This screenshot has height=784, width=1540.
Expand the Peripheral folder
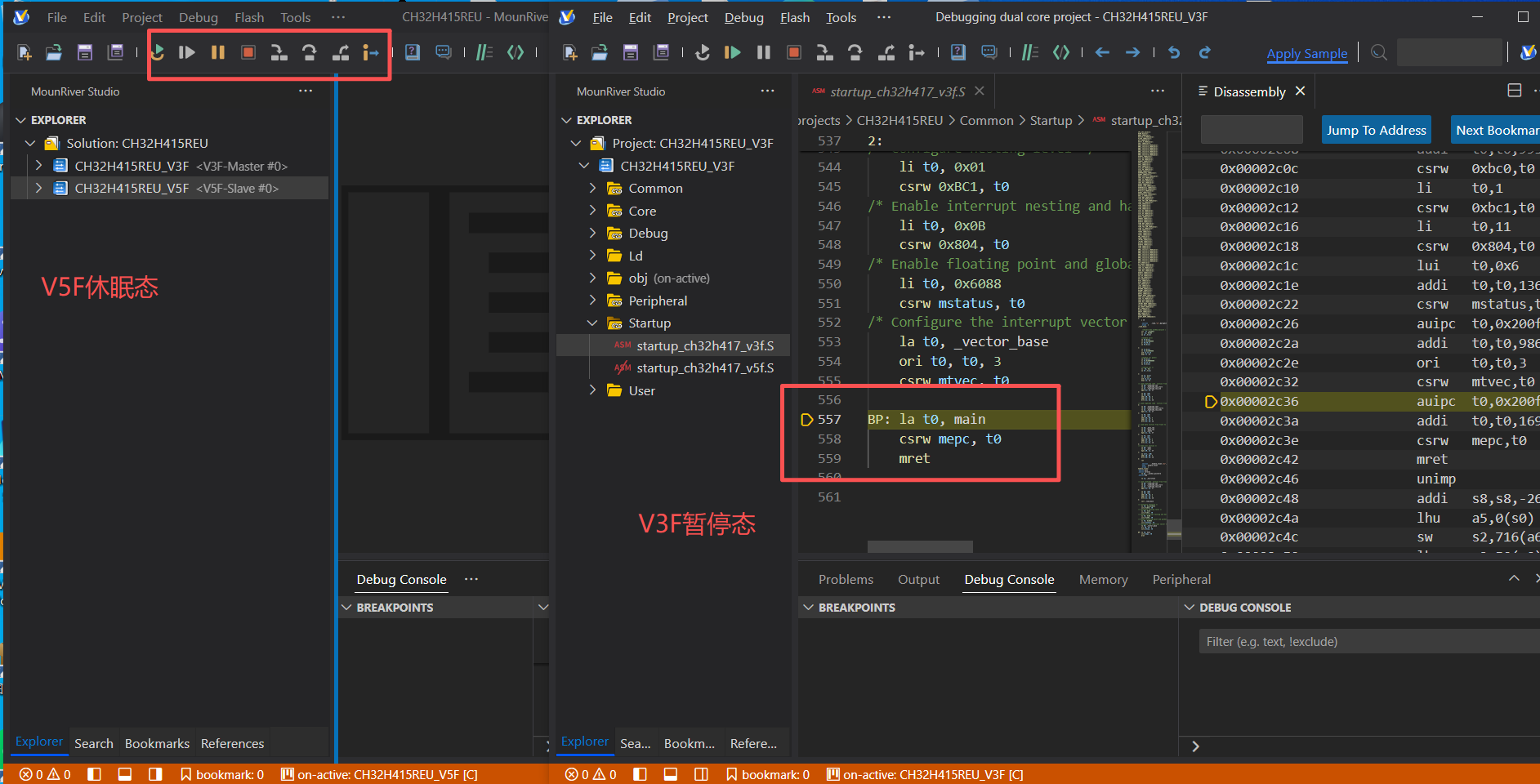point(592,301)
